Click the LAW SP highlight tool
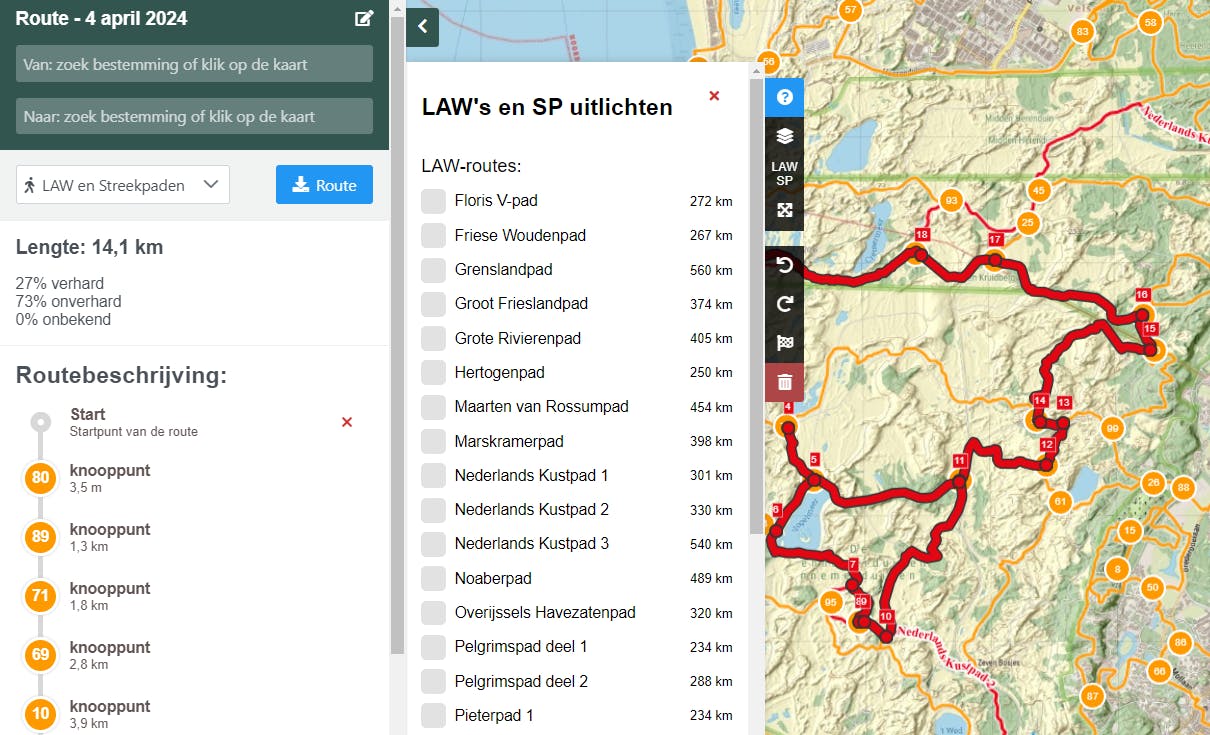The height and width of the screenshot is (735, 1210). pos(784,172)
